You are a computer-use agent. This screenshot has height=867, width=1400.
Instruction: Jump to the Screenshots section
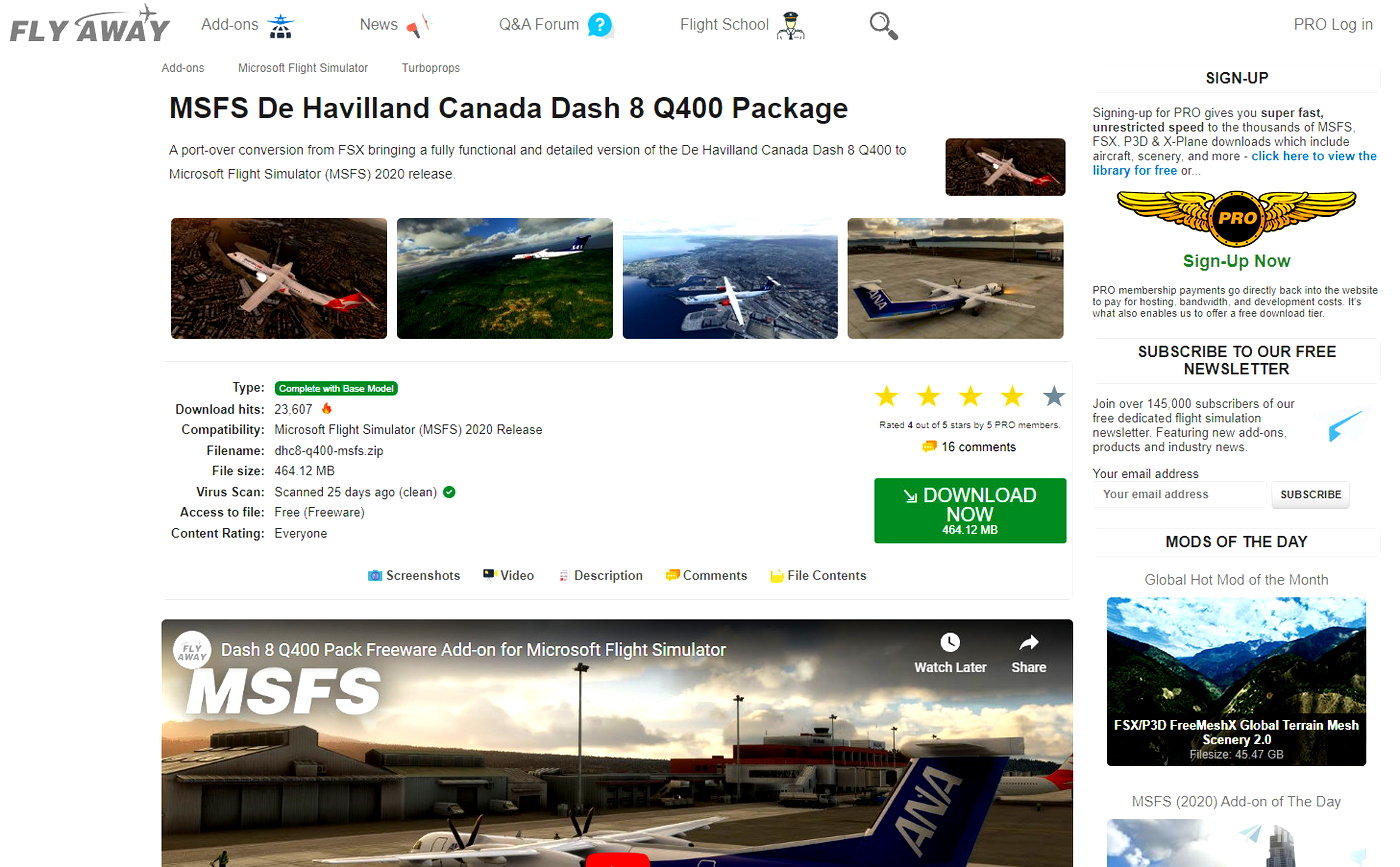[414, 576]
